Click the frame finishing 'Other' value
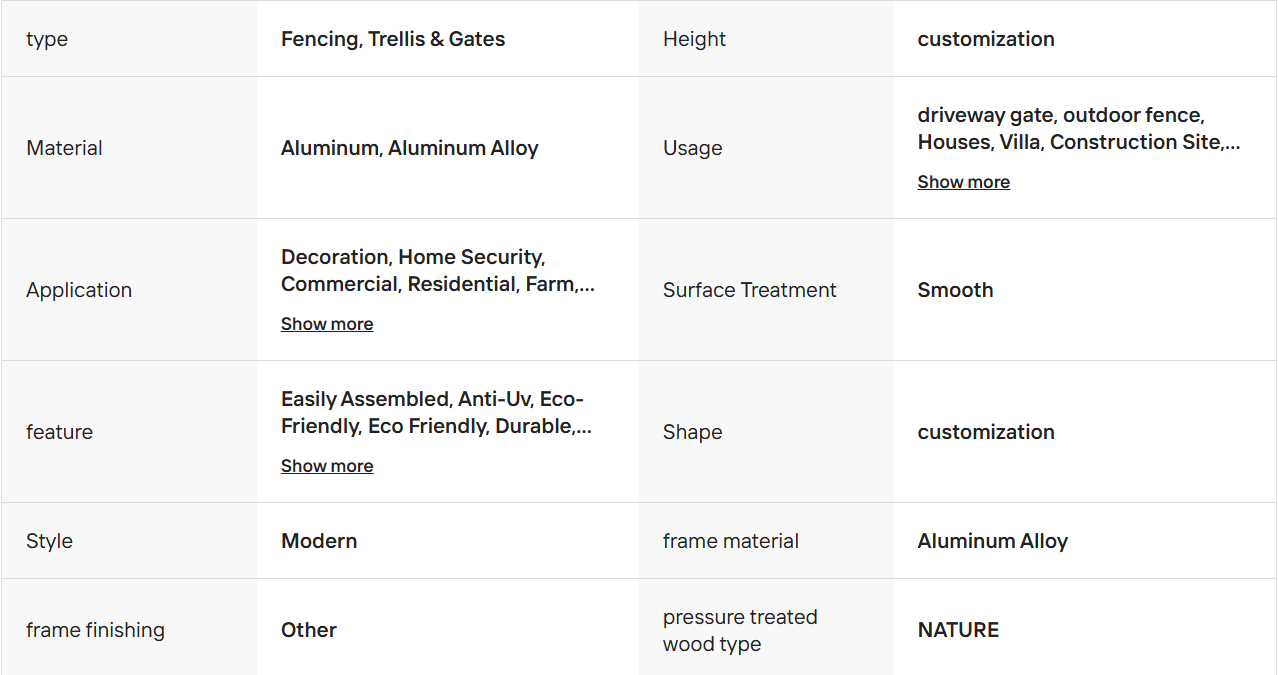This screenshot has height=675, width=1278. tap(309, 630)
